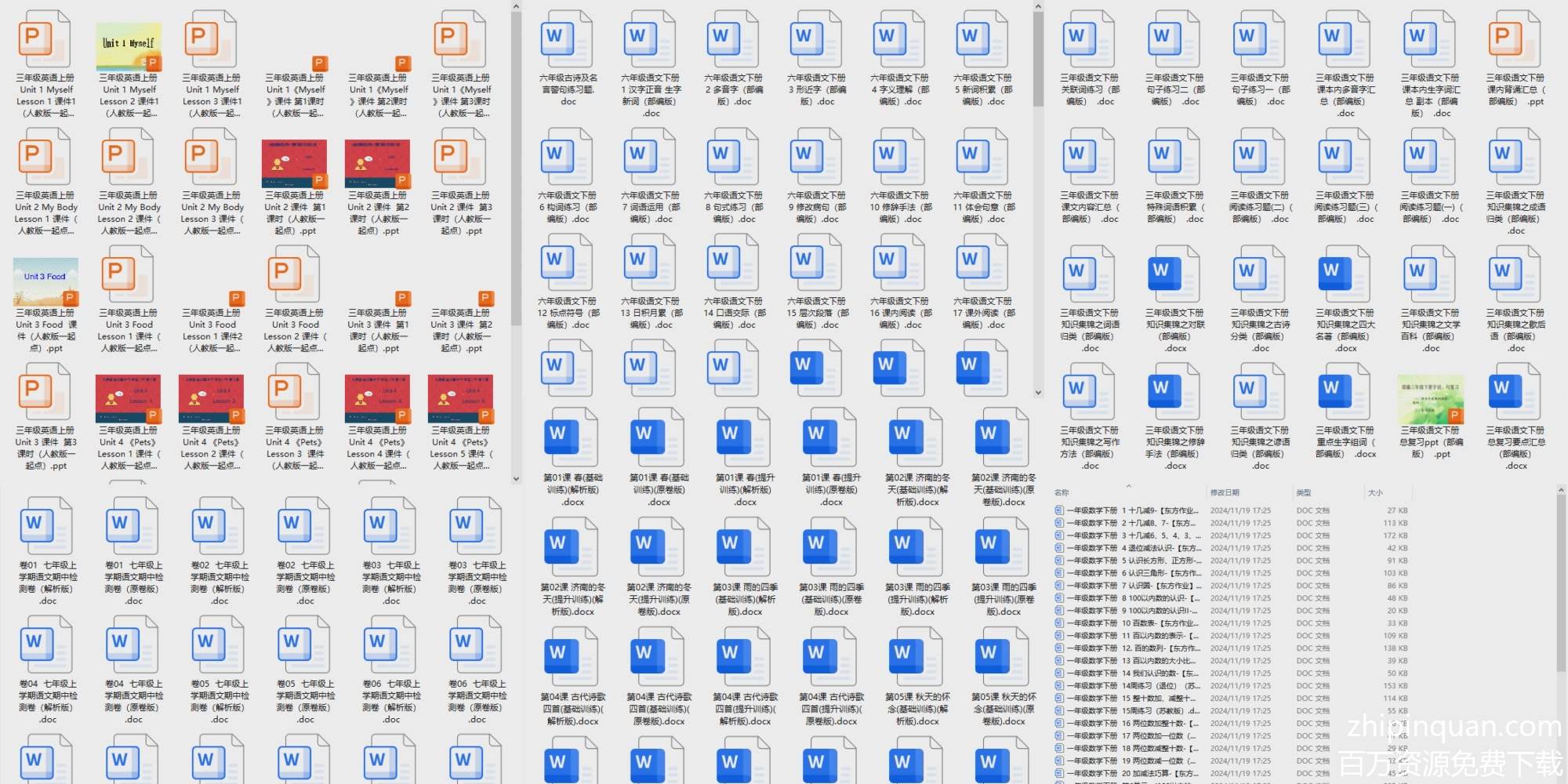This screenshot has width=1568, height=784.
Task: Click scroll-up arrow of the math file list
Action: click(x=1560, y=491)
